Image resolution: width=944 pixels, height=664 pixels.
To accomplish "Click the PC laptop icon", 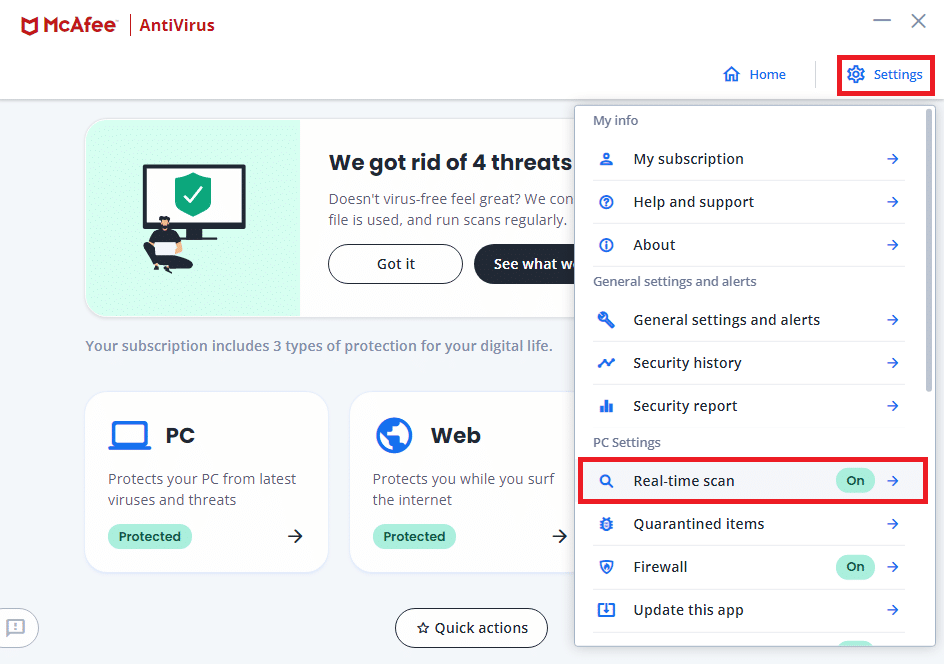I will tap(129, 435).
